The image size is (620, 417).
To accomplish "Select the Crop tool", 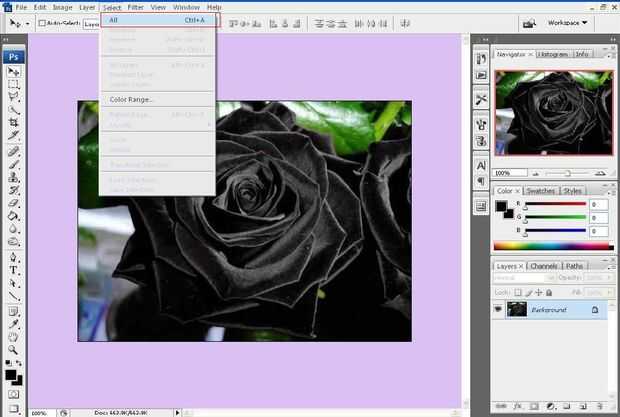I will coord(13,122).
